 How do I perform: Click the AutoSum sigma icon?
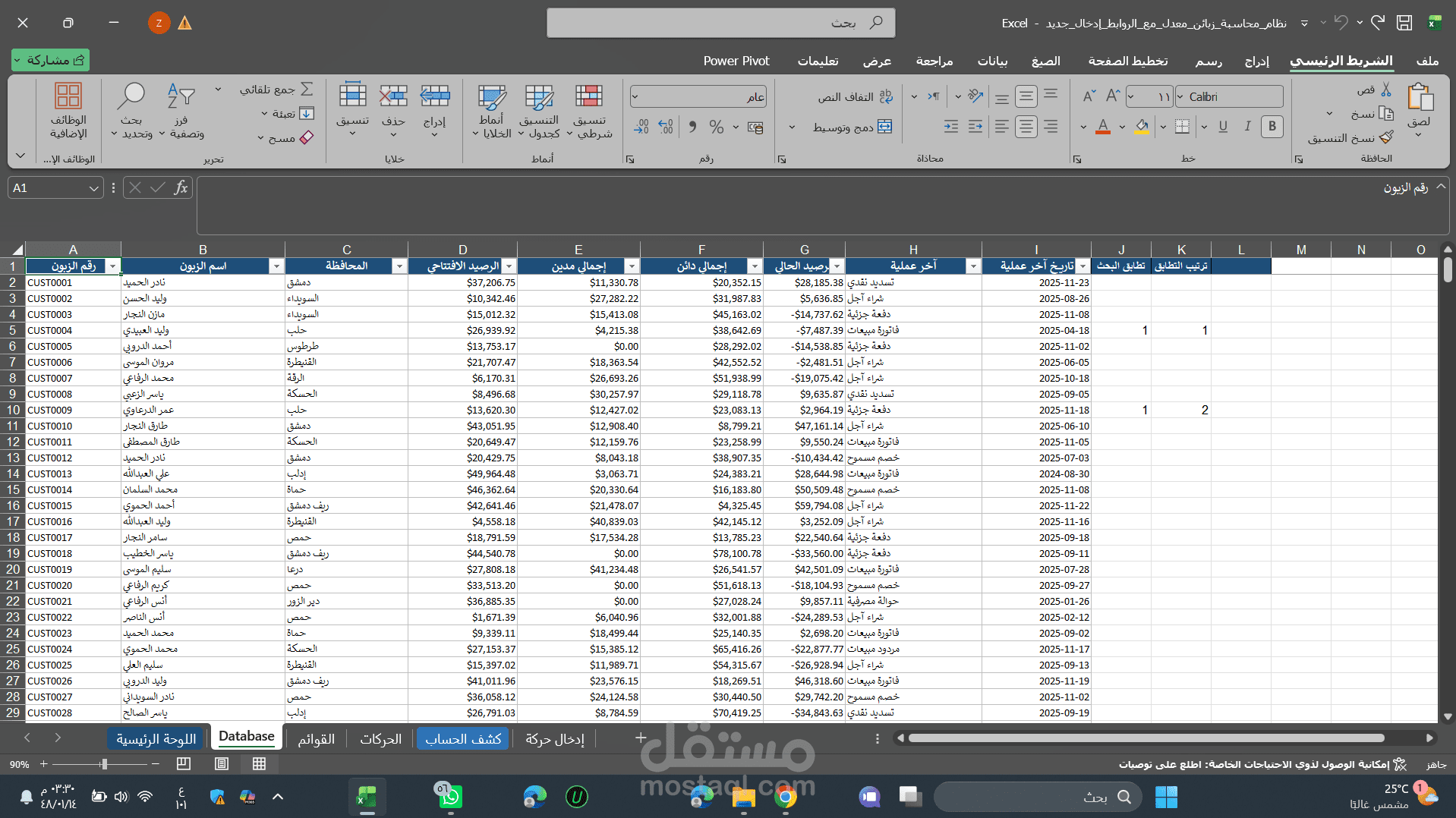coord(307,89)
